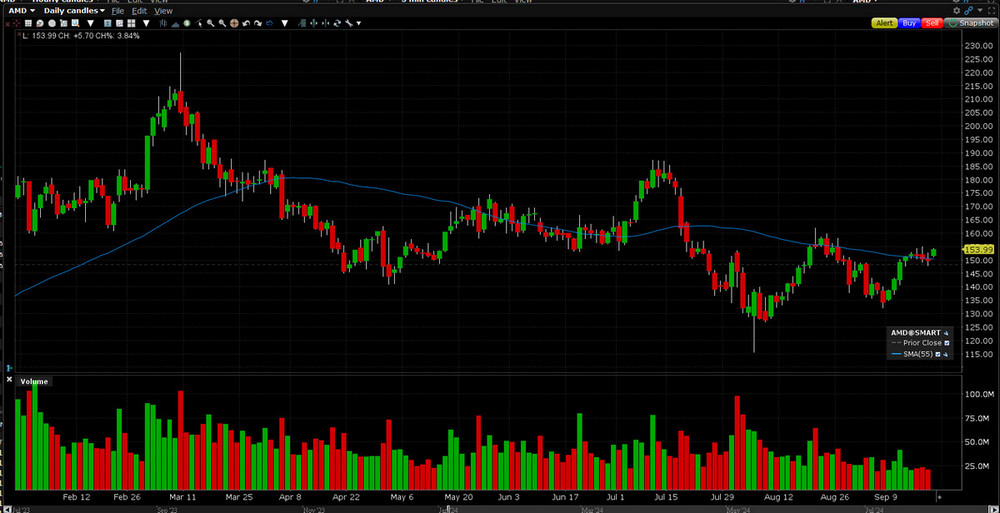1000x513 pixels.
Task: Open chart settings gear icon
Action: point(956,10)
